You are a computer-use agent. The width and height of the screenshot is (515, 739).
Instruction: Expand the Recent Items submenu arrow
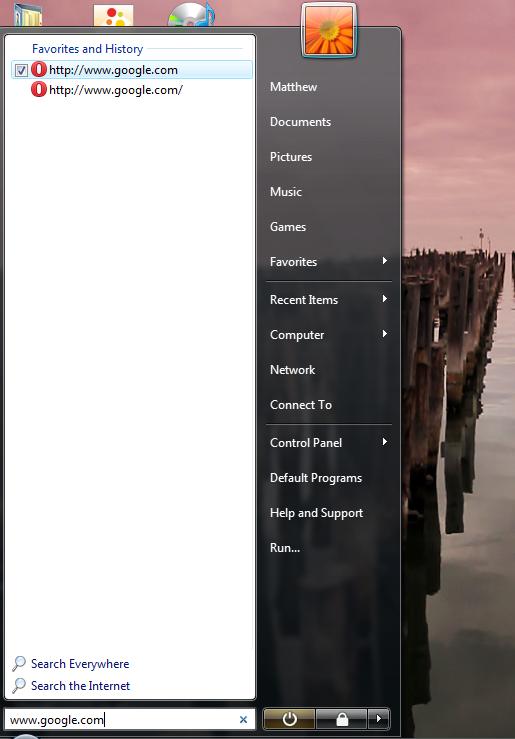coord(385,299)
